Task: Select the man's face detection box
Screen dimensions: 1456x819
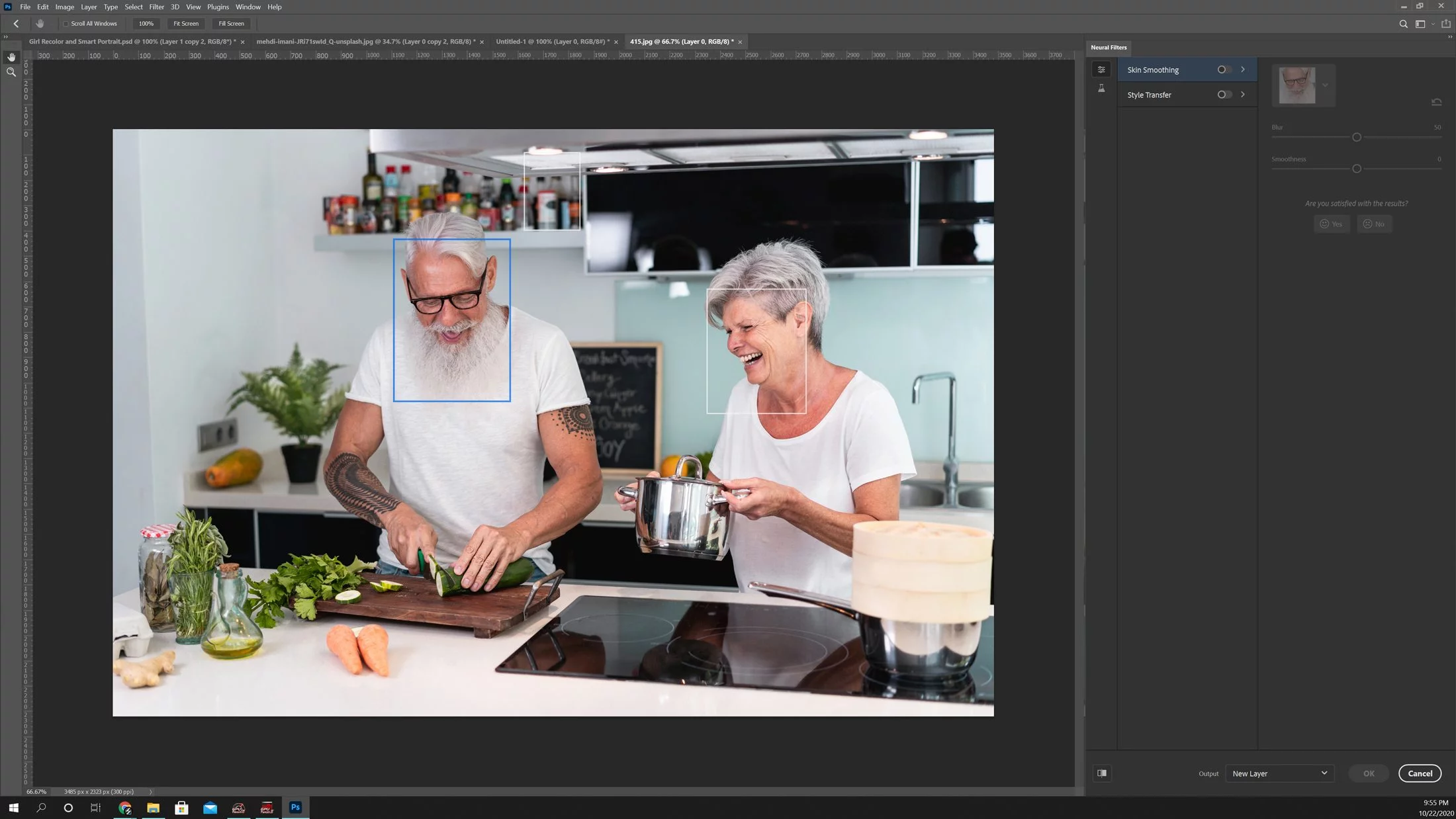Action: pyautogui.click(x=452, y=320)
